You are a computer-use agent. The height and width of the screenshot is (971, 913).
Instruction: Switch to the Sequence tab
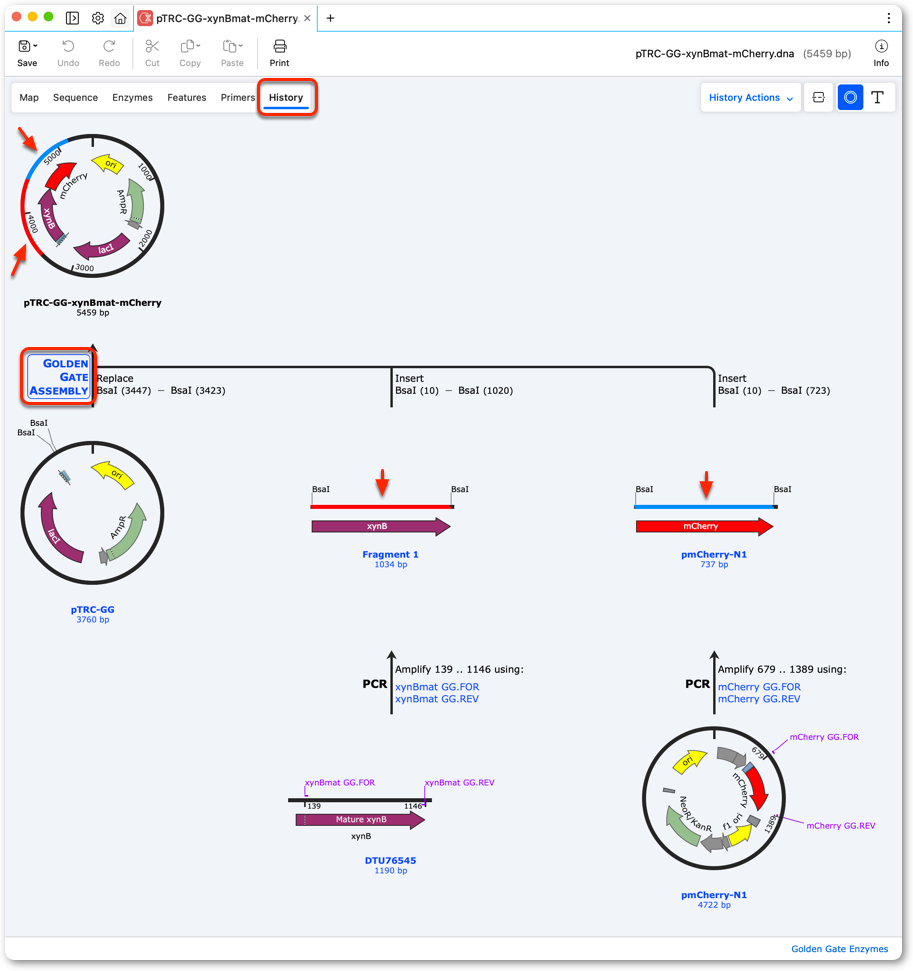point(76,97)
